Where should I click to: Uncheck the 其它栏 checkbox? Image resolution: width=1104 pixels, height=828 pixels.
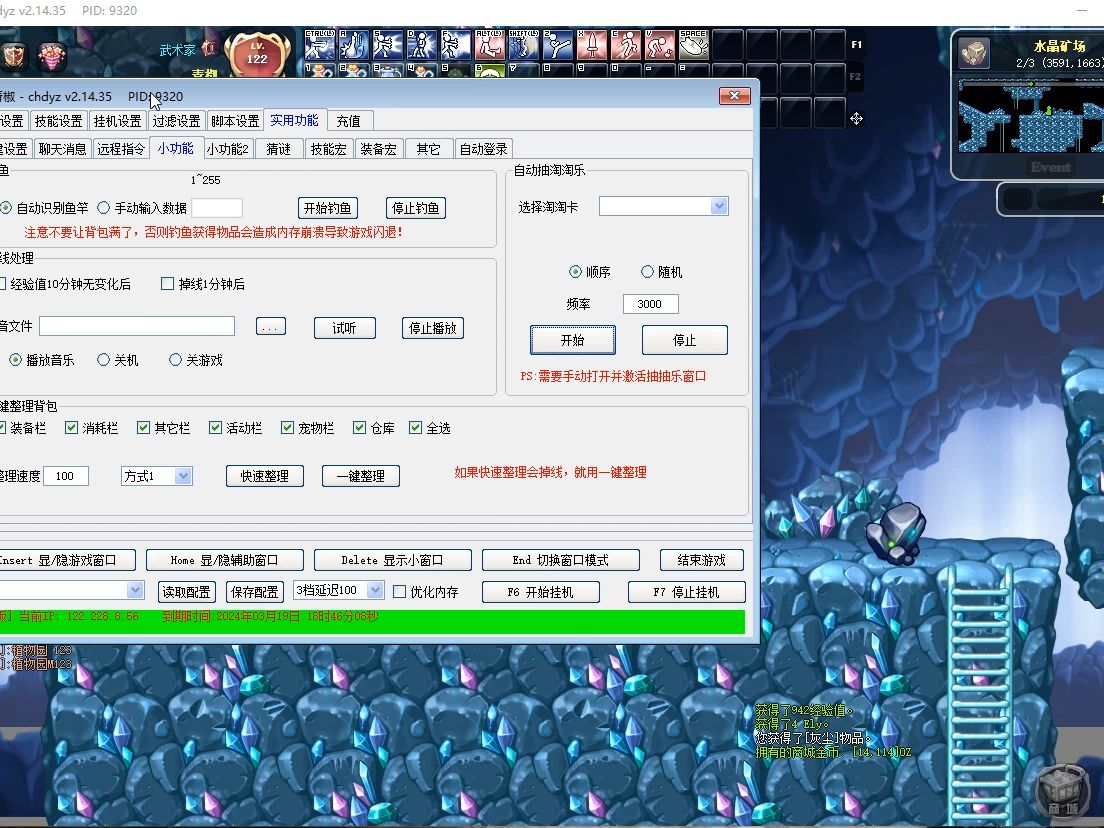point(144,427)
